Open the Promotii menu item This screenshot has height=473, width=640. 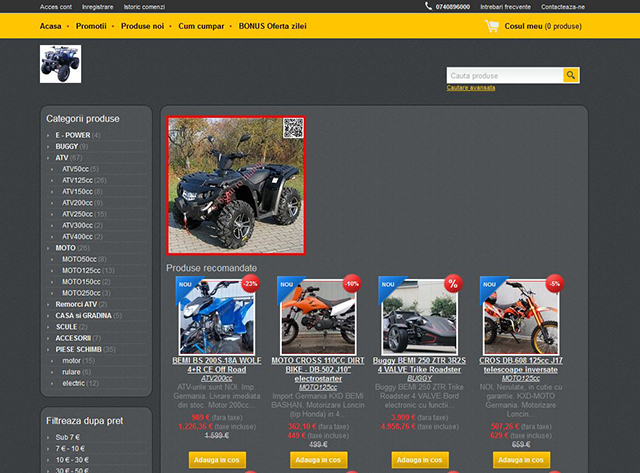pyautogui.click(x=92, y=26)
